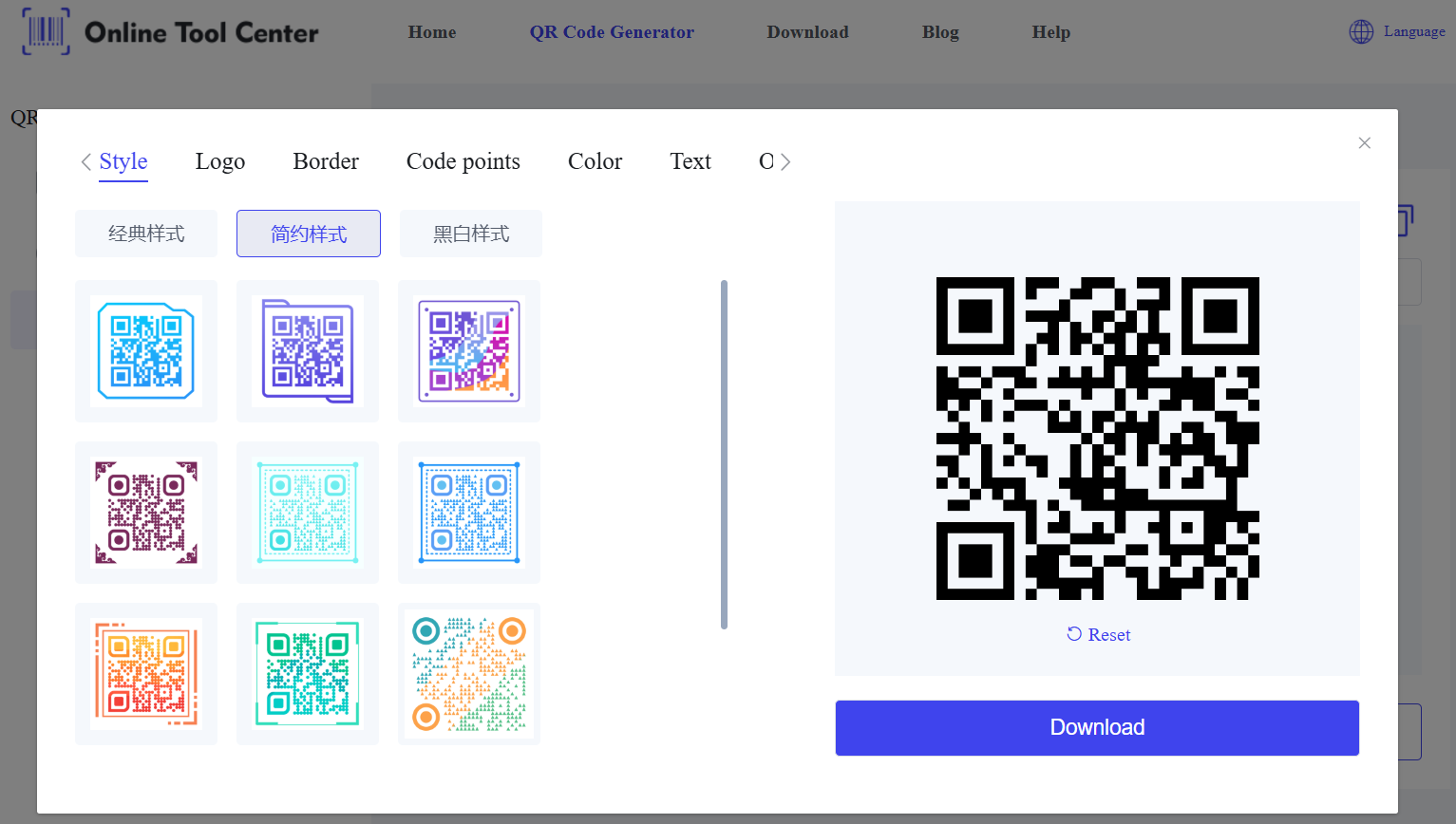Screen dimensions: 1456x824
Task: Click the Language text link
Action: (x=1414, y=31)
